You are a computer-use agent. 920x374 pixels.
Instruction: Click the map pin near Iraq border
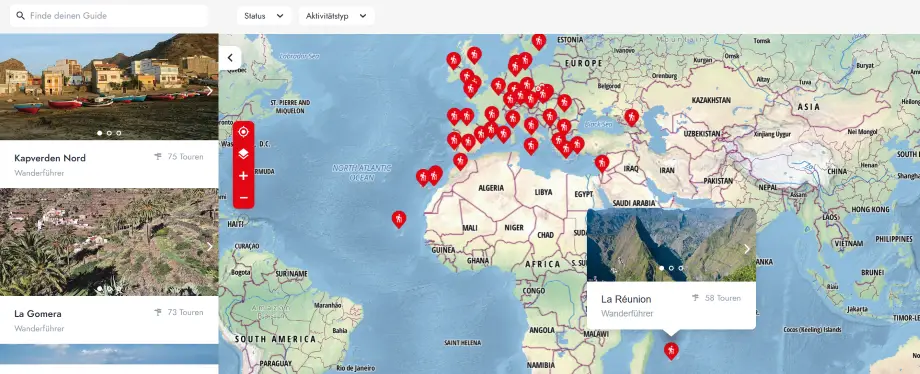[x=601, y=163]
